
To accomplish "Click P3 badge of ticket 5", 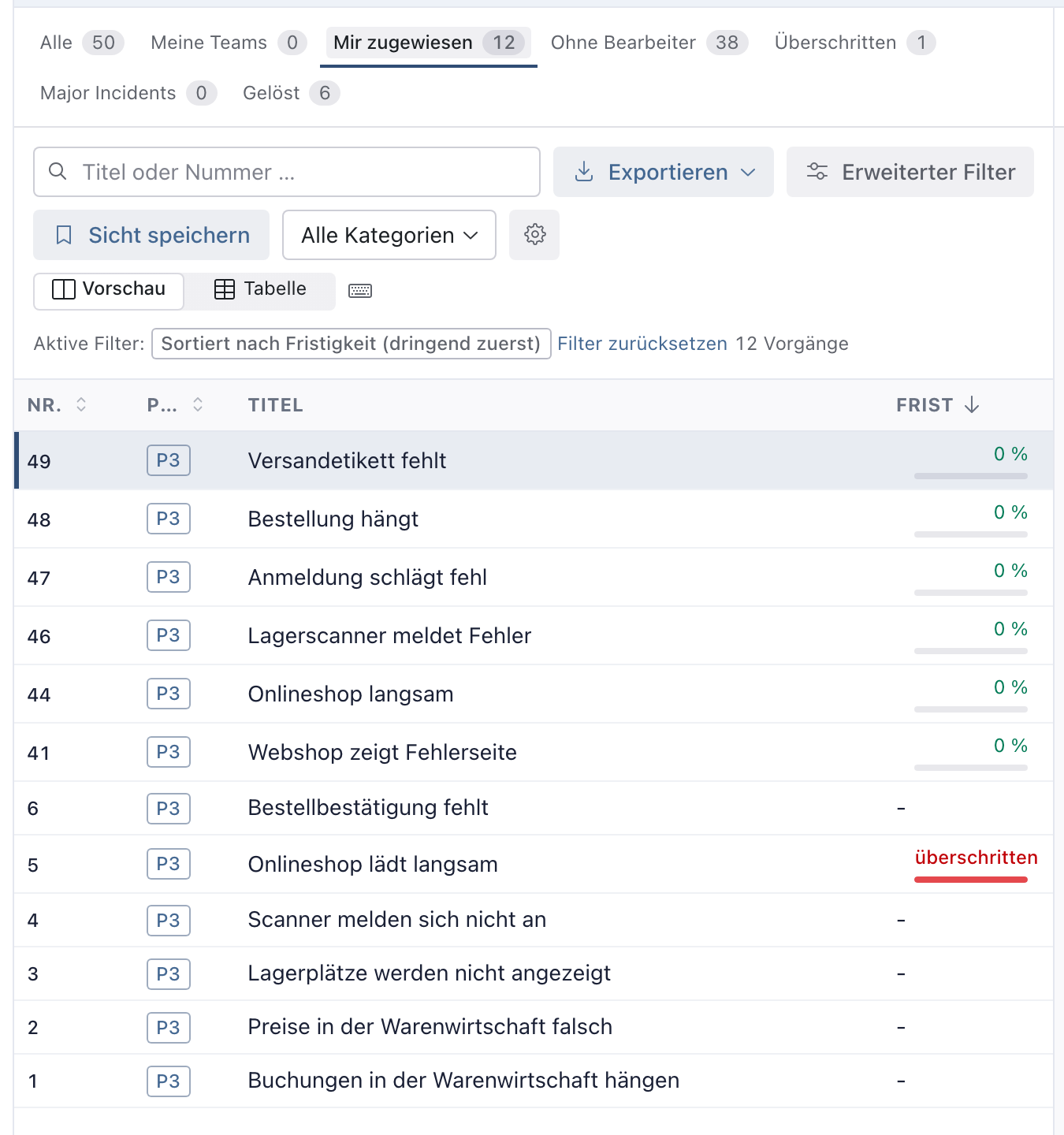I will pyautogui.click(x=169, y=864).
